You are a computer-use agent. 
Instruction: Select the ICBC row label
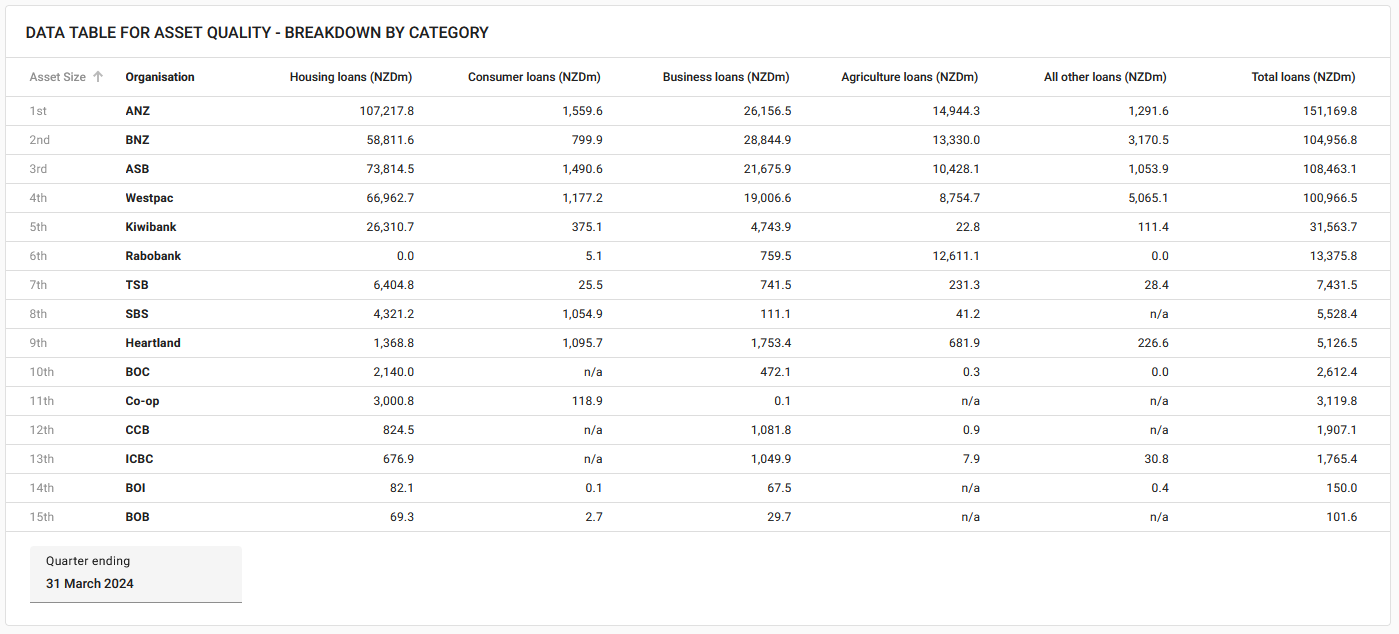[x=139, y=459]
